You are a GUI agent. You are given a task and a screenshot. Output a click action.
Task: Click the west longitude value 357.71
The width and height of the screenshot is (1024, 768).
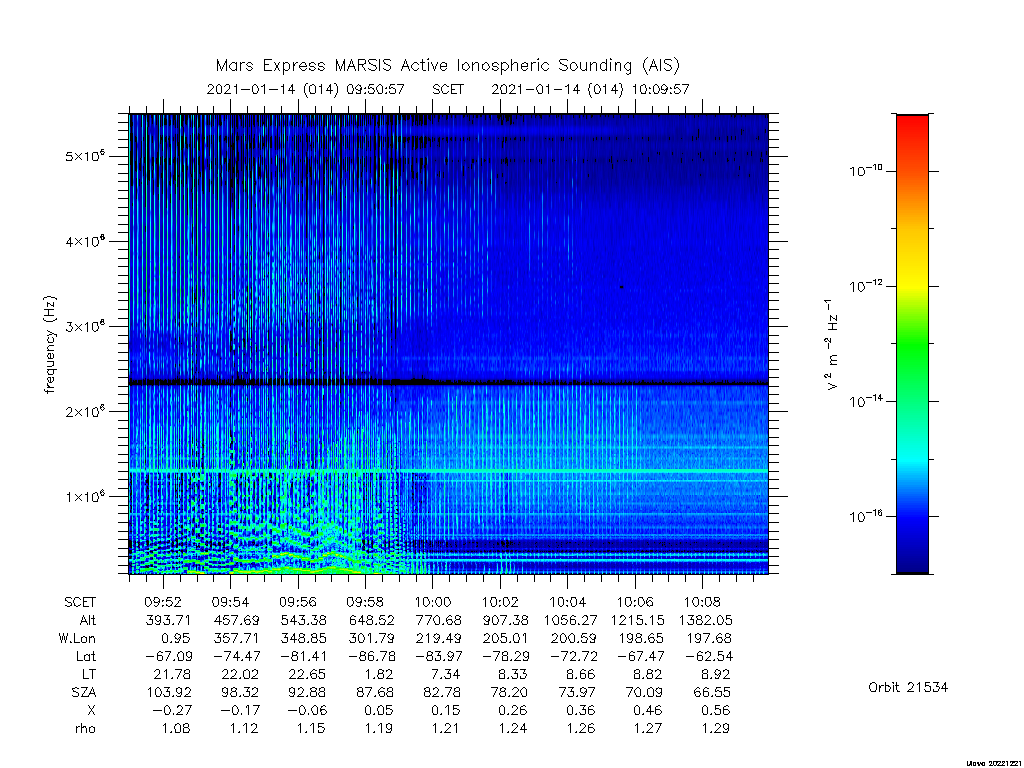[236, 638]
